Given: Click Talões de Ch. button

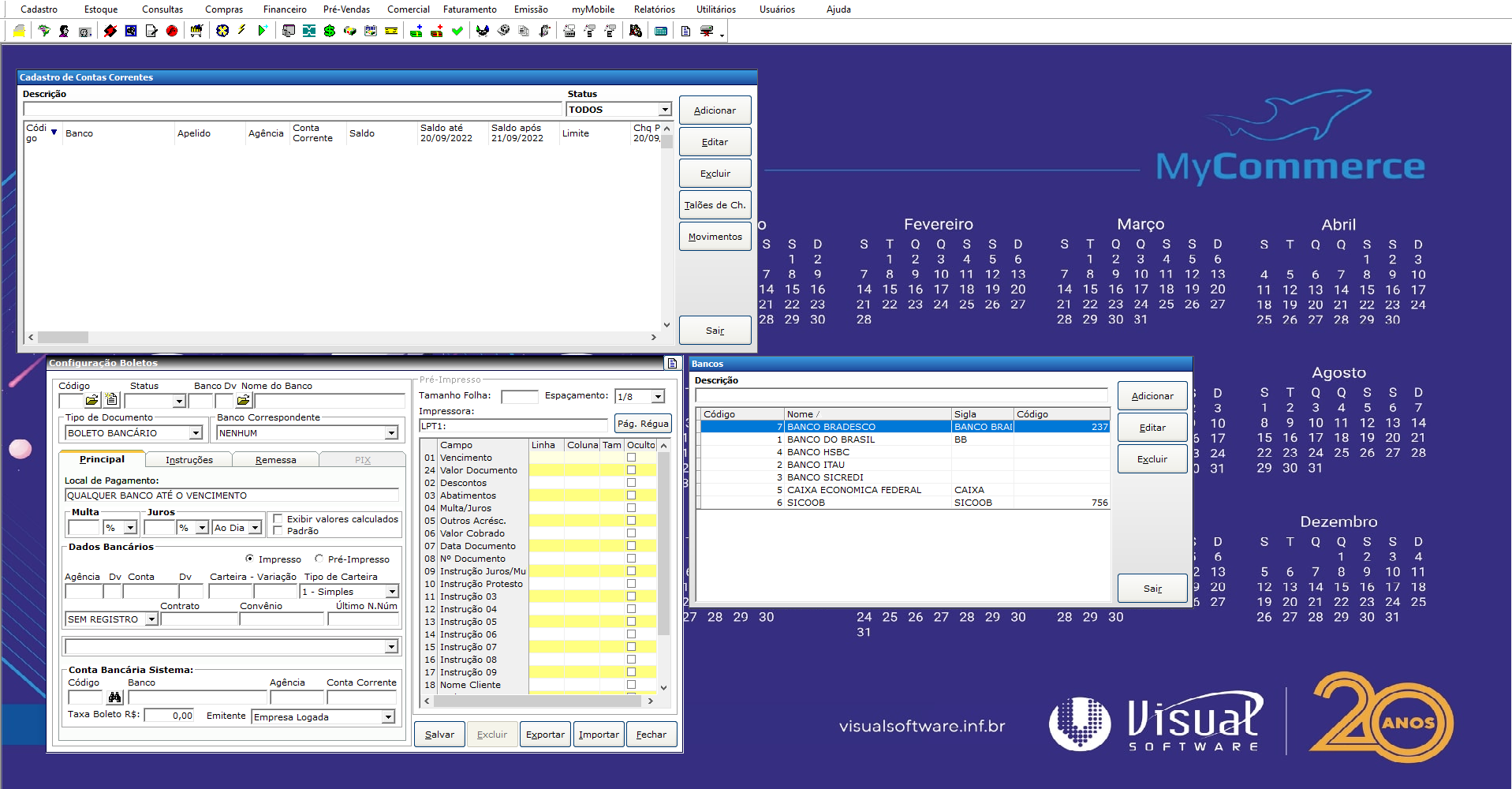Looking at the screenshot, I should (715, 205).
